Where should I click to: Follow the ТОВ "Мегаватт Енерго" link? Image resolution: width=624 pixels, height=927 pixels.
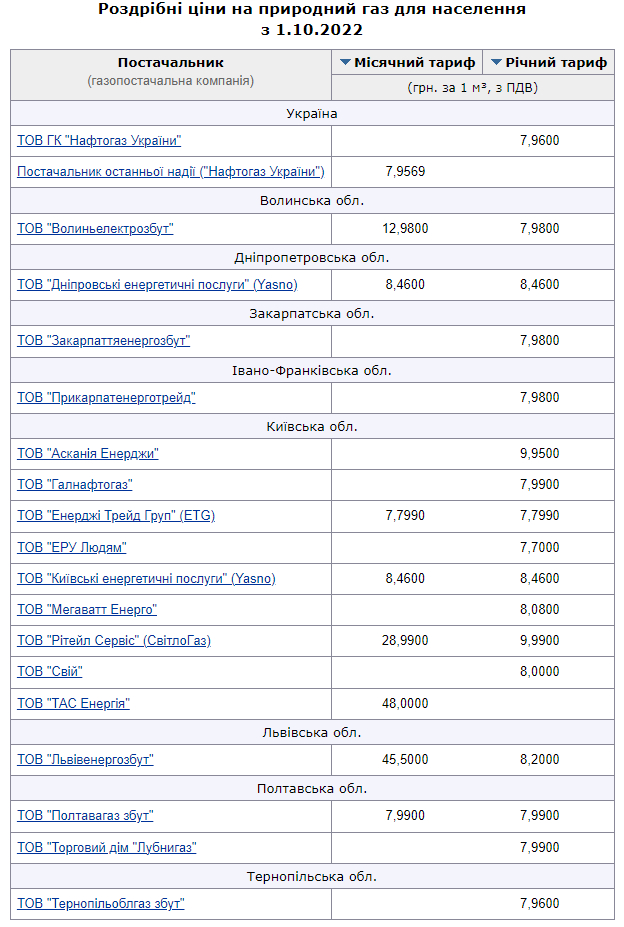87,610
